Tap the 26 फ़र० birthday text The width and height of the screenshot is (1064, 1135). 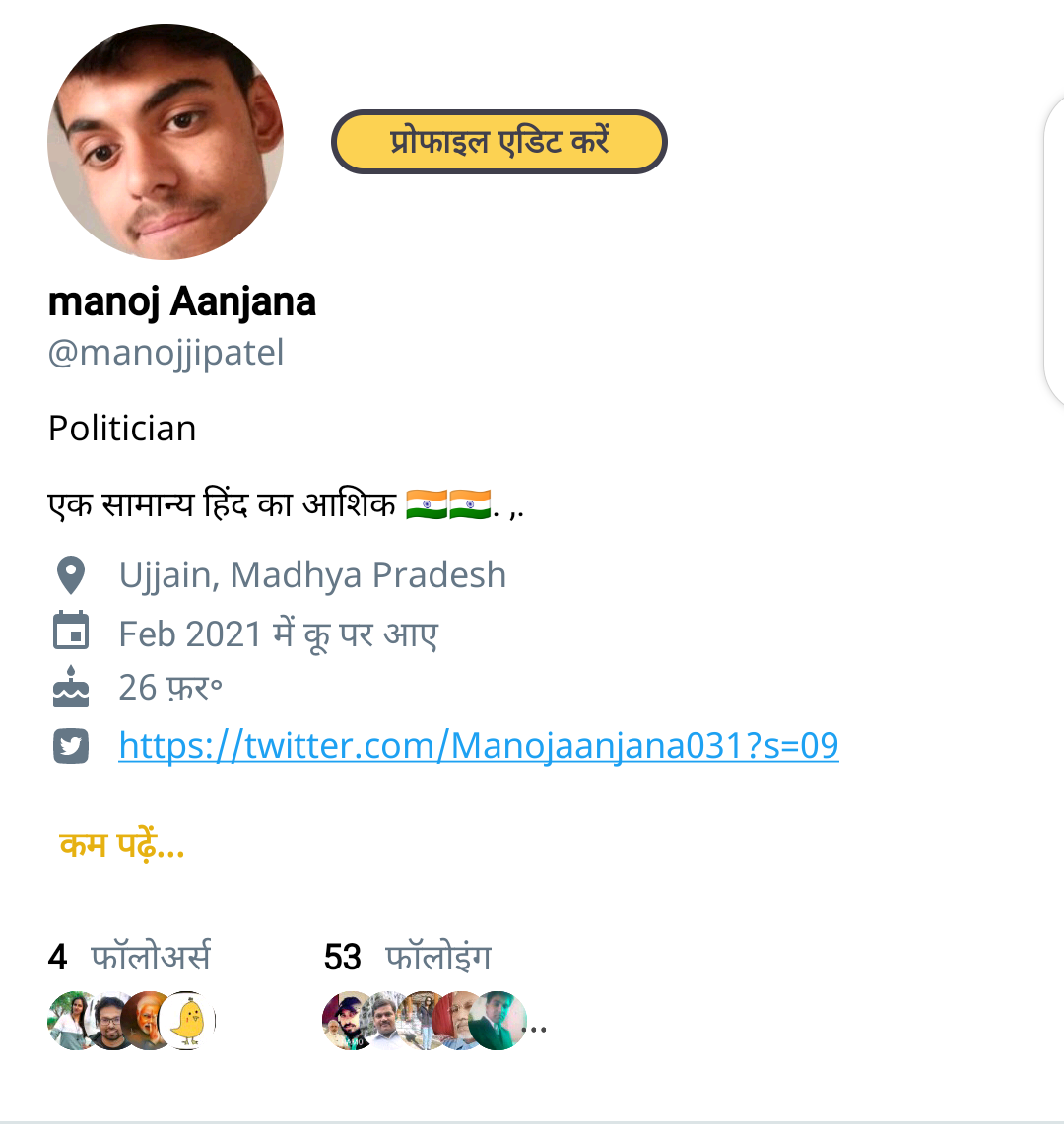coord(170,688)
